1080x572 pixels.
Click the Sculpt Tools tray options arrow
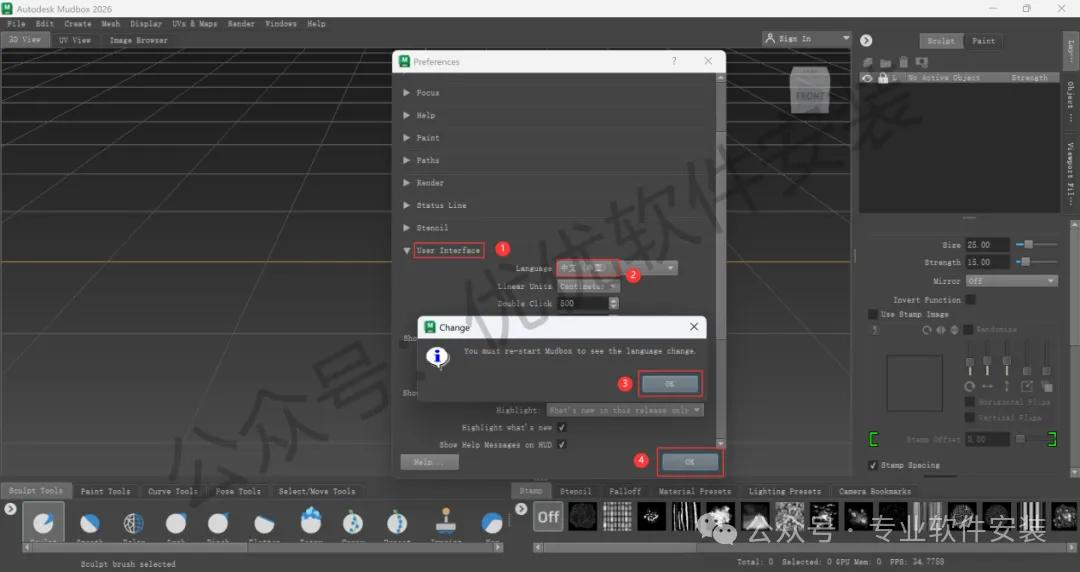[10, 509]
